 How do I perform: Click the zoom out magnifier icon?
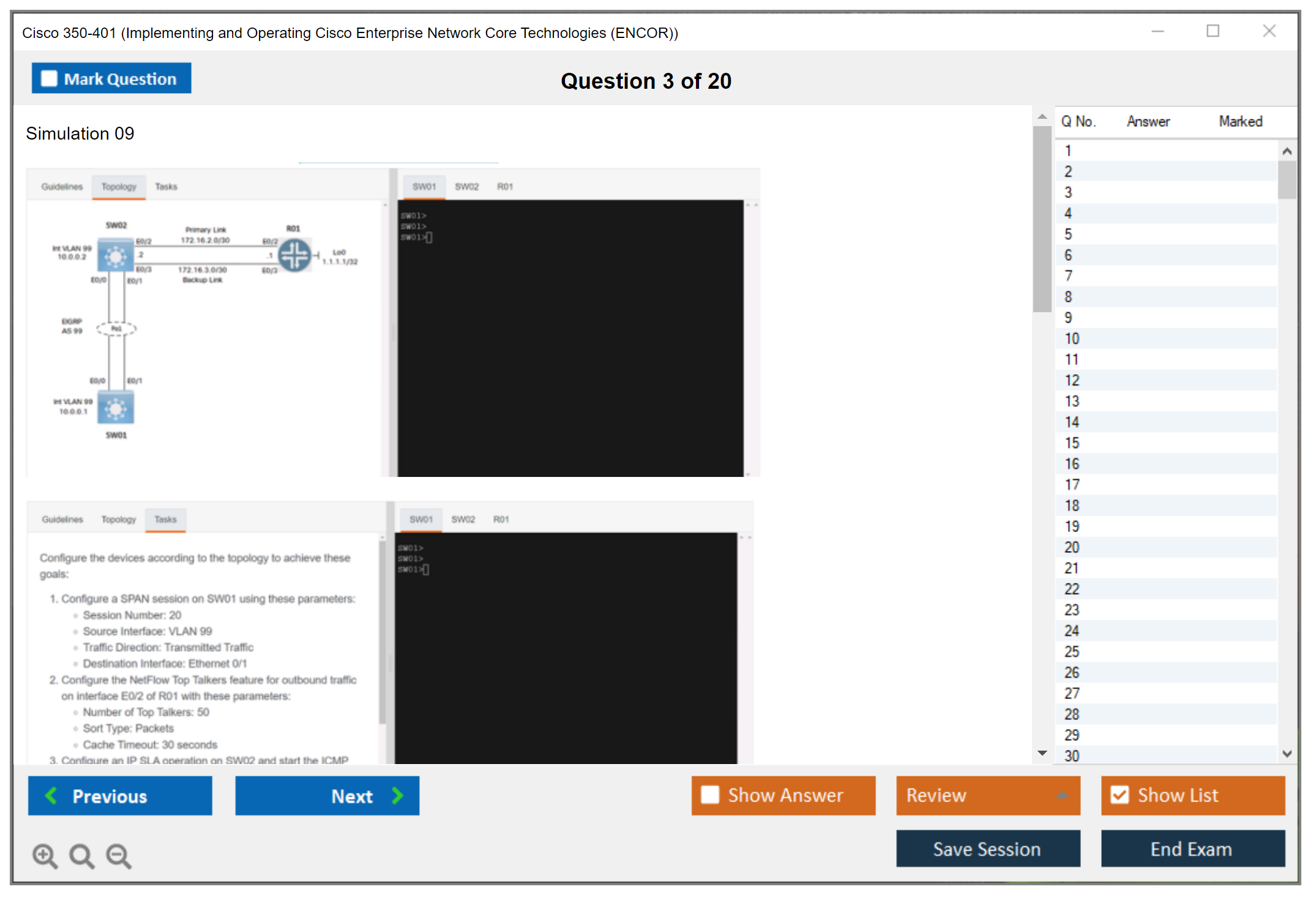[118, 855]
